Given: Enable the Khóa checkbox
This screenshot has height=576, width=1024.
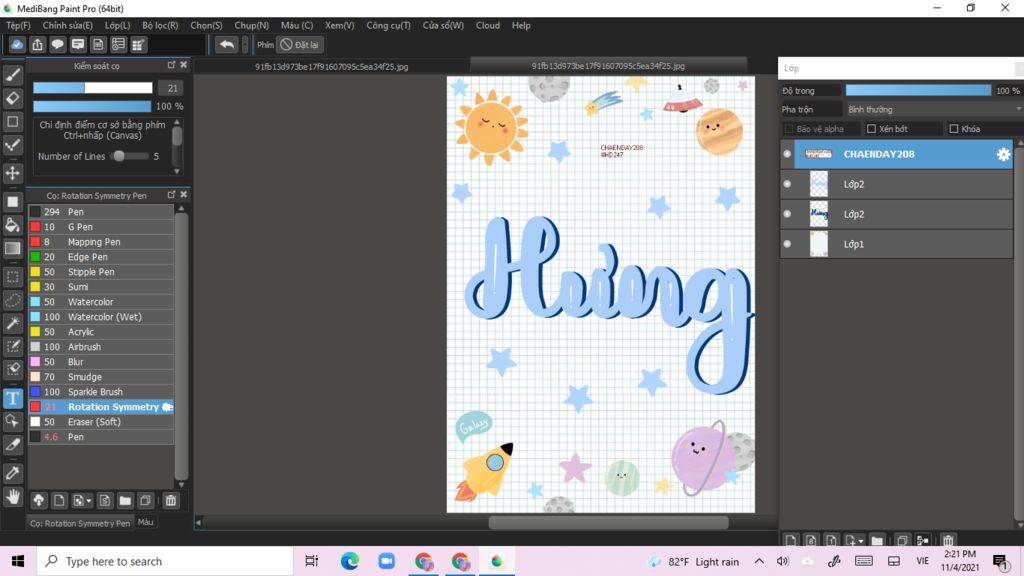Looking at the screenshot, I should point(953,129).
